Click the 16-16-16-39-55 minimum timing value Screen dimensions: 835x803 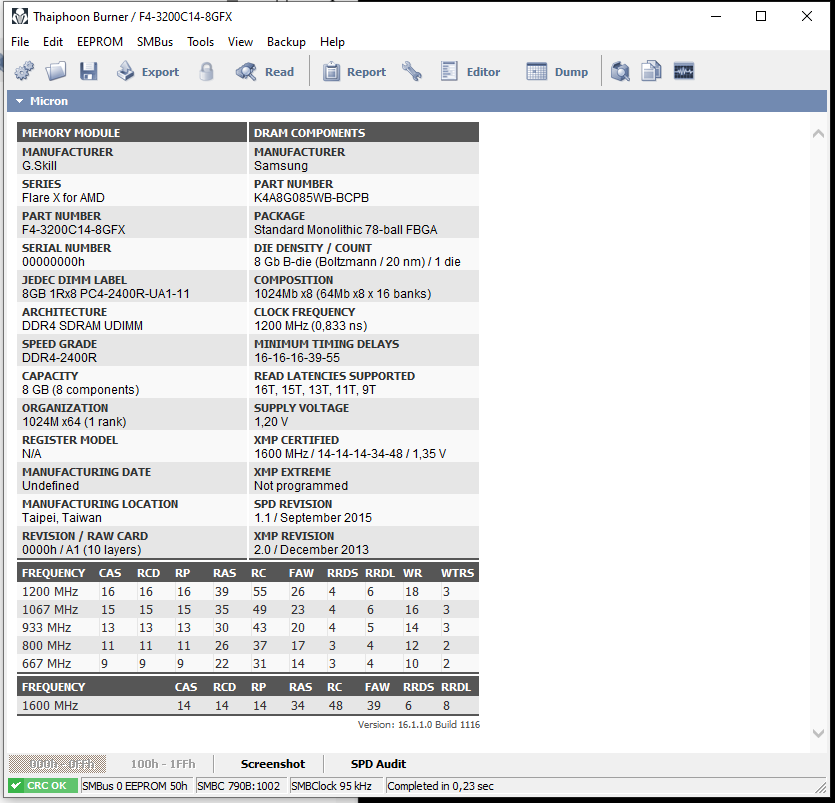(297, 358)
